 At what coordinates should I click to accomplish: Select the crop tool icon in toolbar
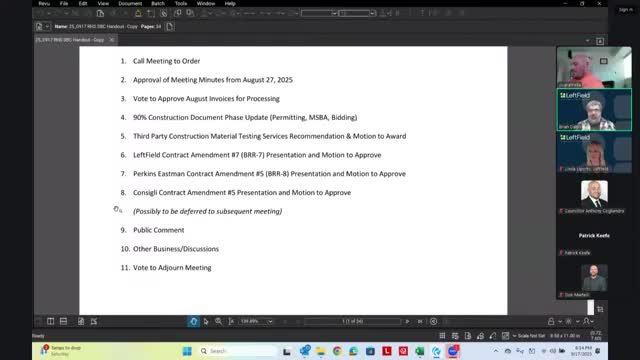151,13
